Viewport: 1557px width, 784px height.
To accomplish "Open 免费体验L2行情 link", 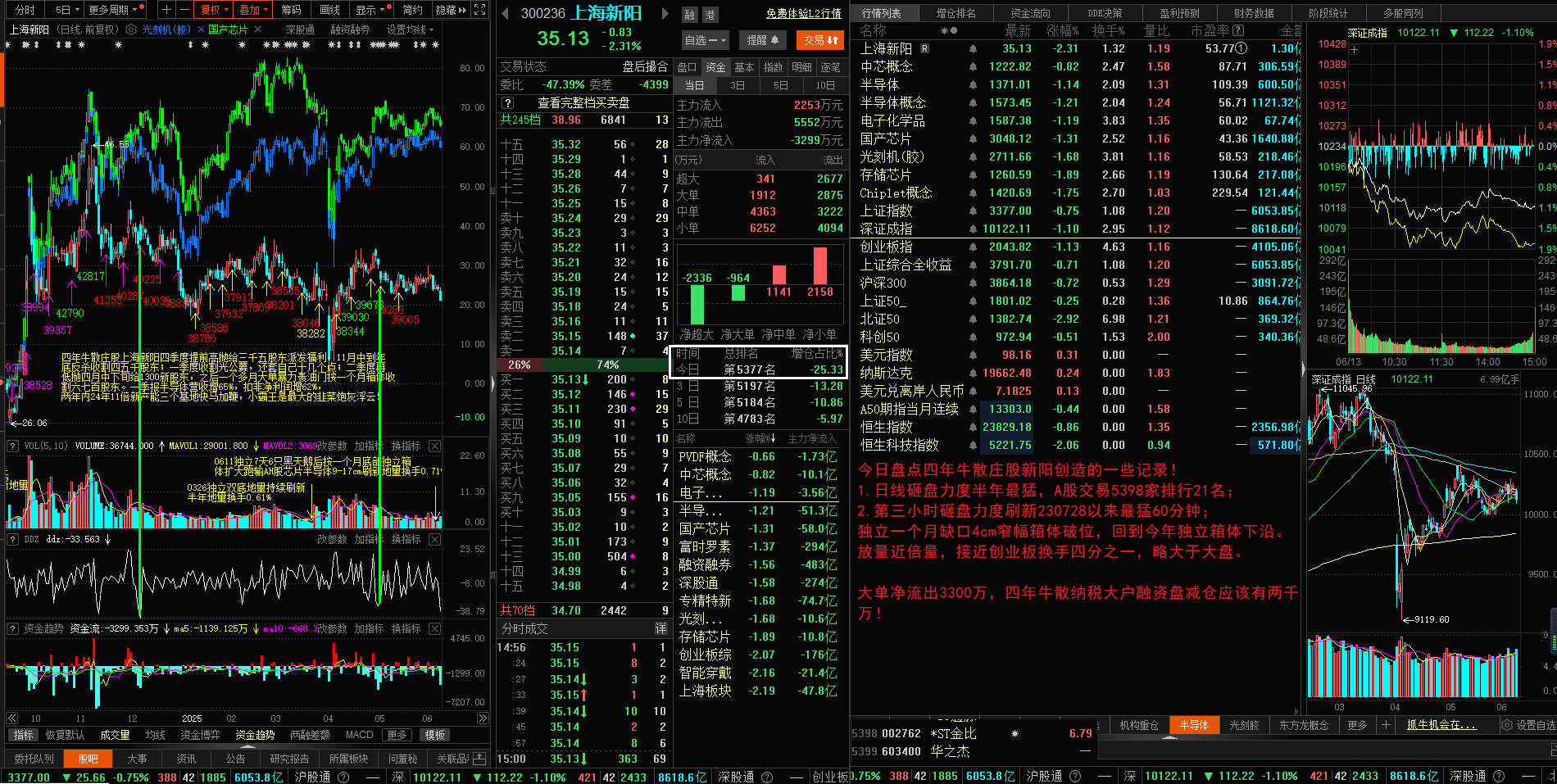I will pos(804,14).
